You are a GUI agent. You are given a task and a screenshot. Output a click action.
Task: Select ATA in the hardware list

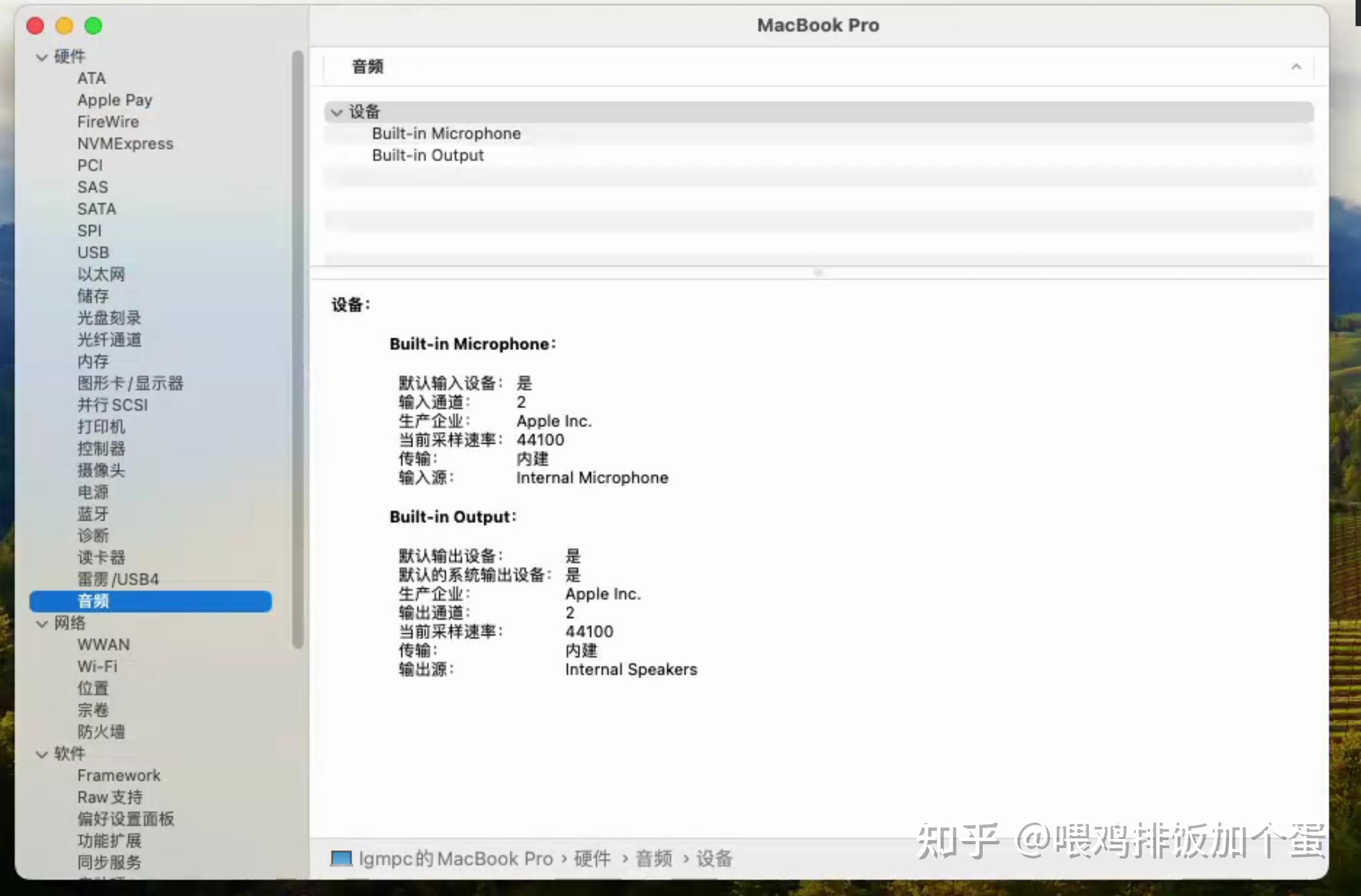click(x=91, y=78)
